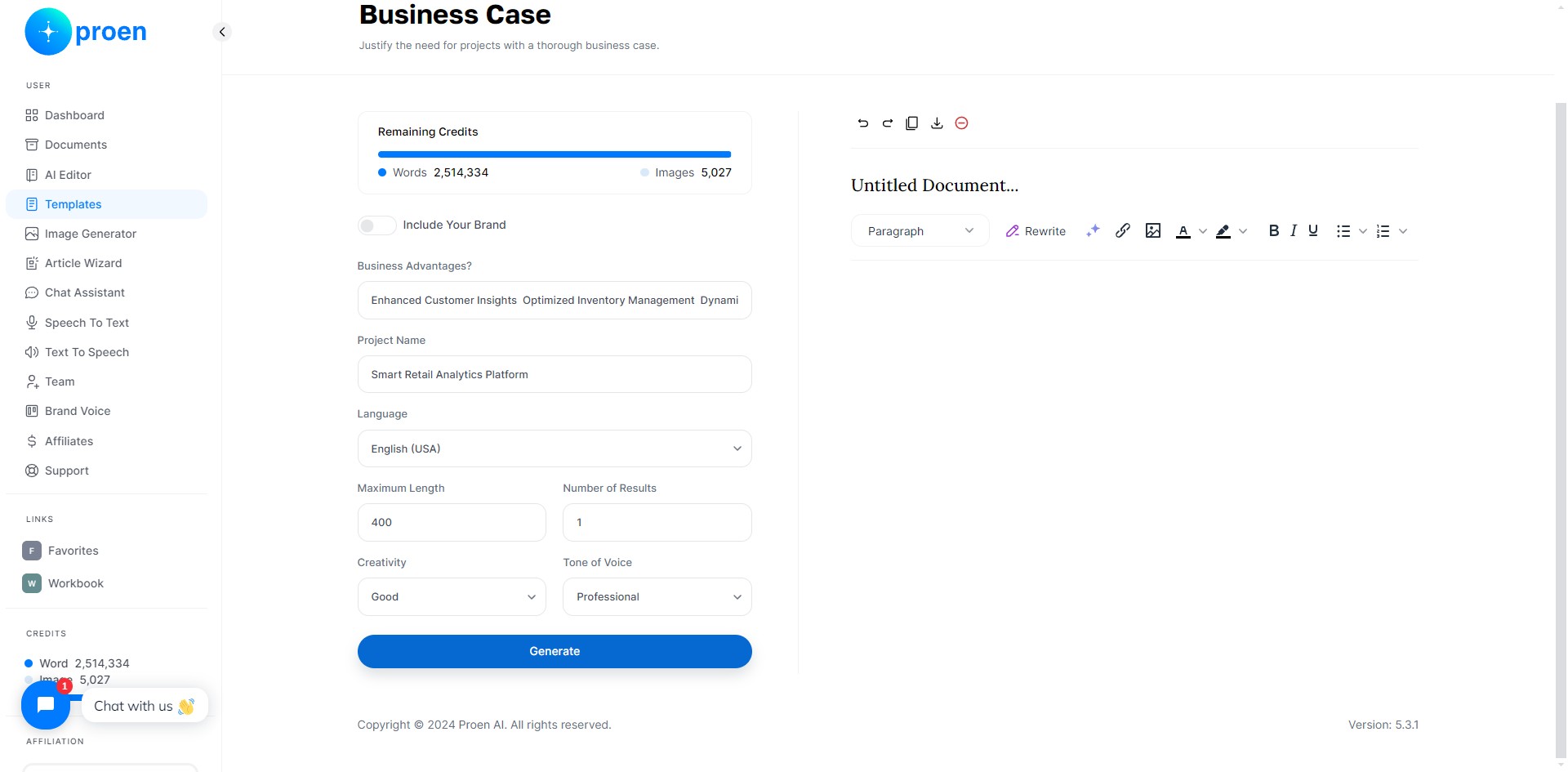Click the undo icon in editor toolbar

(863, 123)
